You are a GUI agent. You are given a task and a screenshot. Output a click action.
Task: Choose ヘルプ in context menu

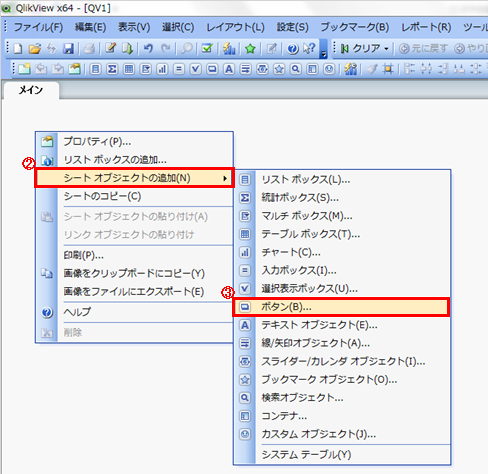134,312
